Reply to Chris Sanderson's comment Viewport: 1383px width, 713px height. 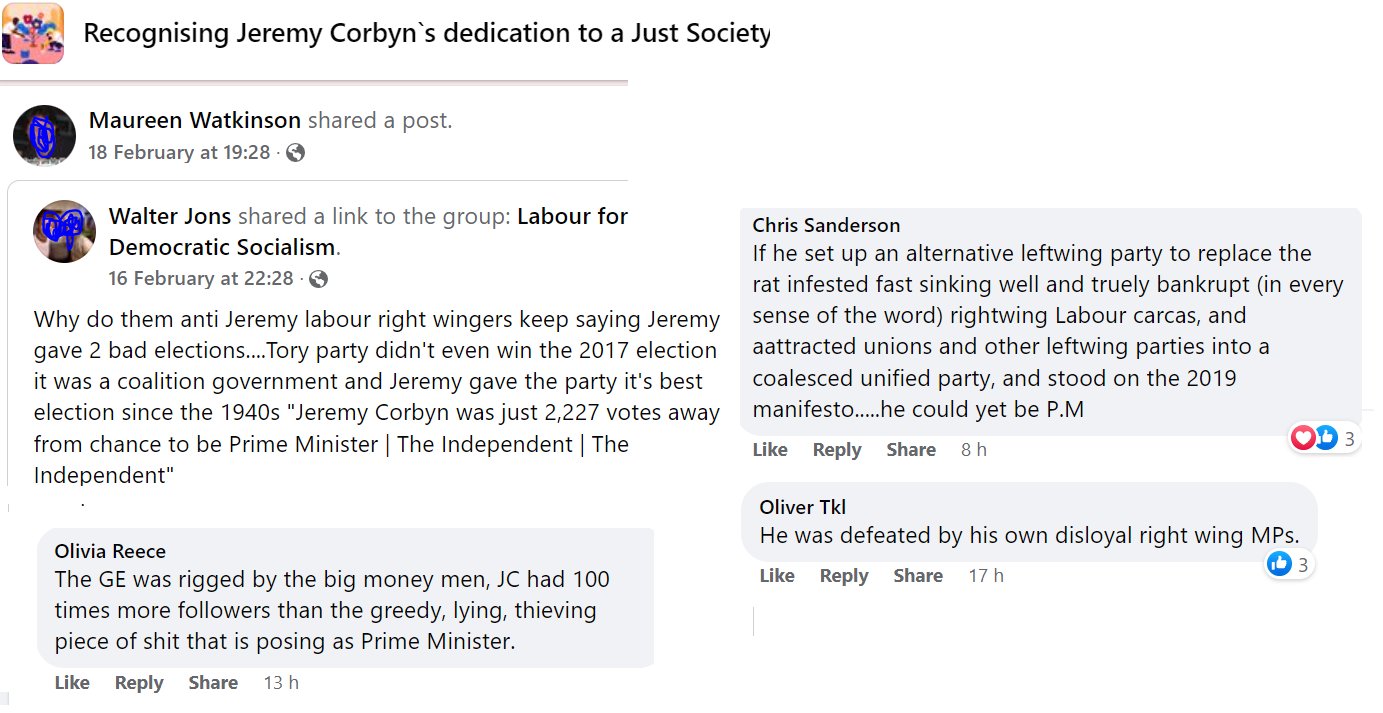[x=837, y=450]
